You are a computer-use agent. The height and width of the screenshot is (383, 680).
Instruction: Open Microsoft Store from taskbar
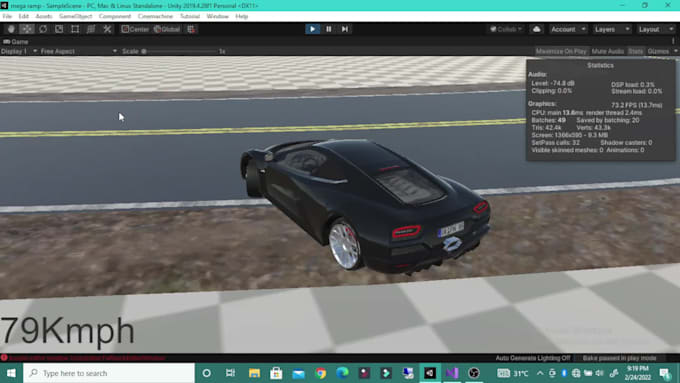[276, 373]
